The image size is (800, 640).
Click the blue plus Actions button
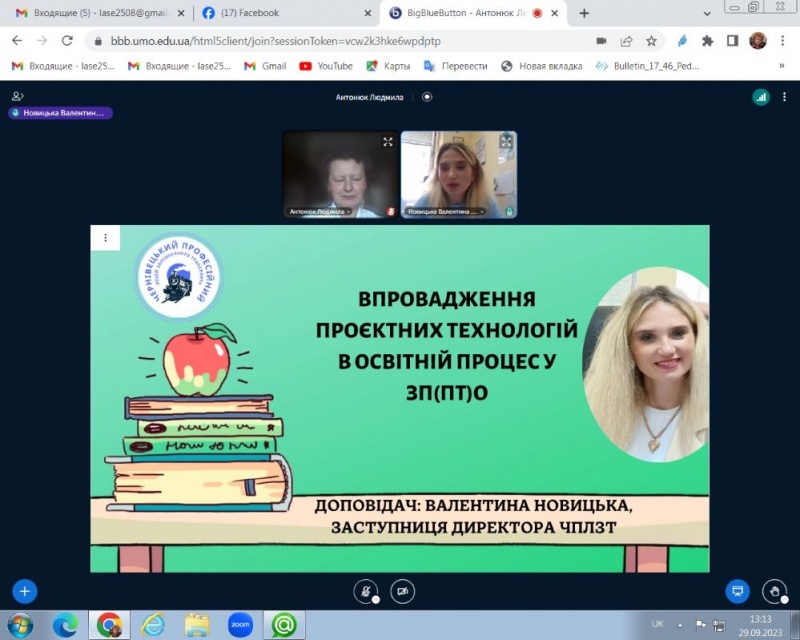click(25, 591)
